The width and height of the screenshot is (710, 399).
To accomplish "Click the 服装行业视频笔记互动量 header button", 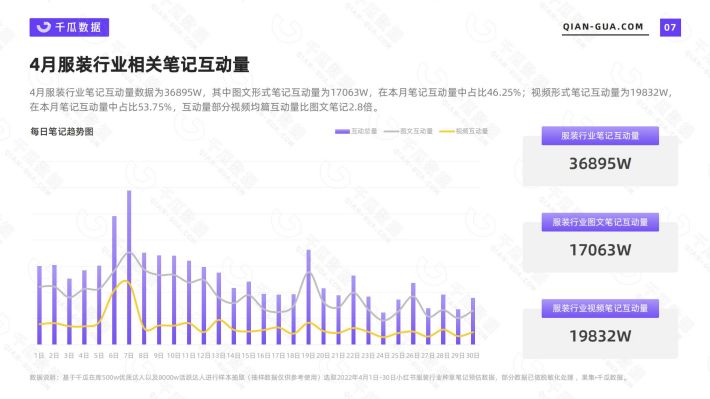I will tap(600, 308).
